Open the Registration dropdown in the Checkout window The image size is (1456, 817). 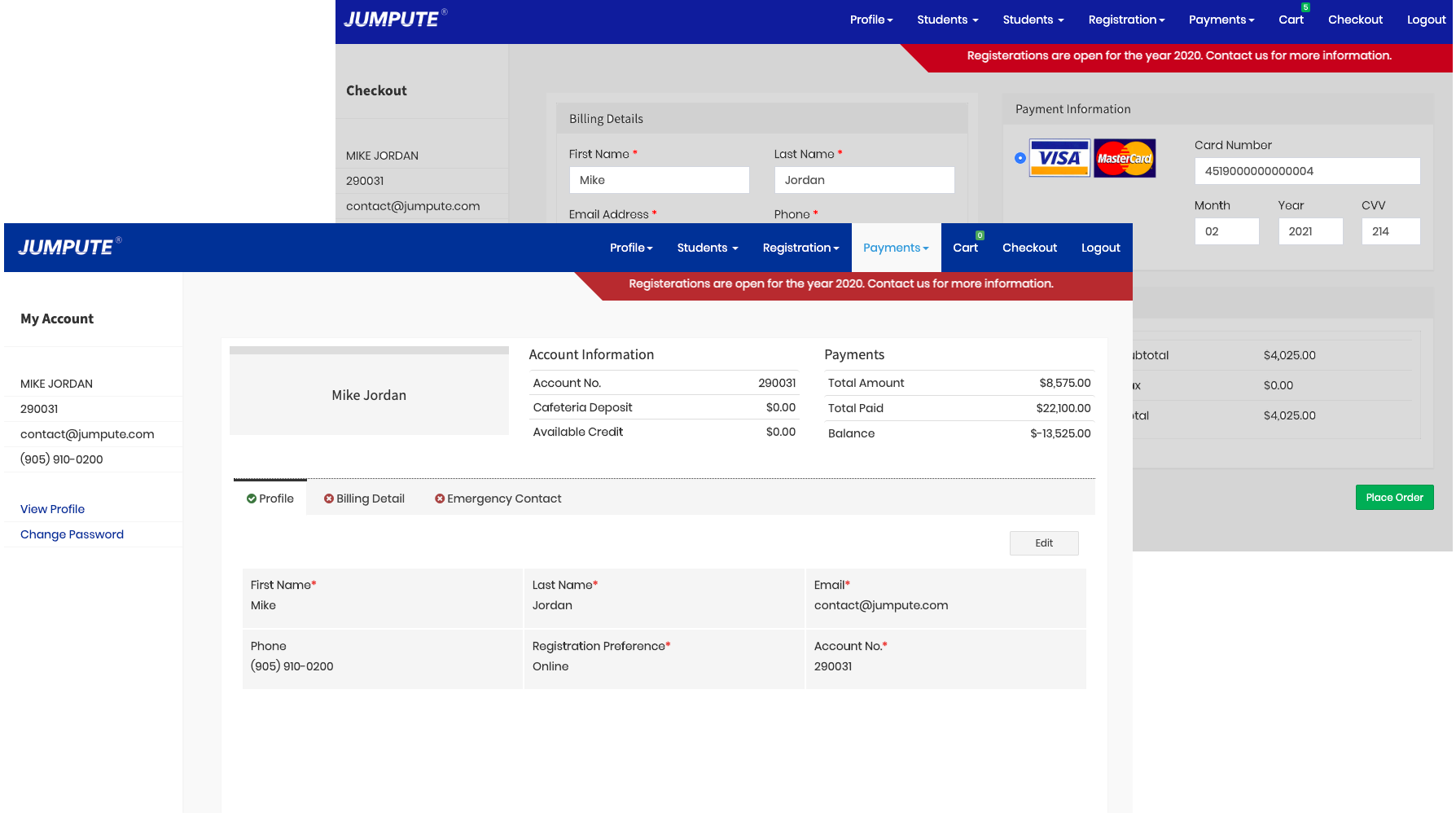click(x=1126, y=20)
